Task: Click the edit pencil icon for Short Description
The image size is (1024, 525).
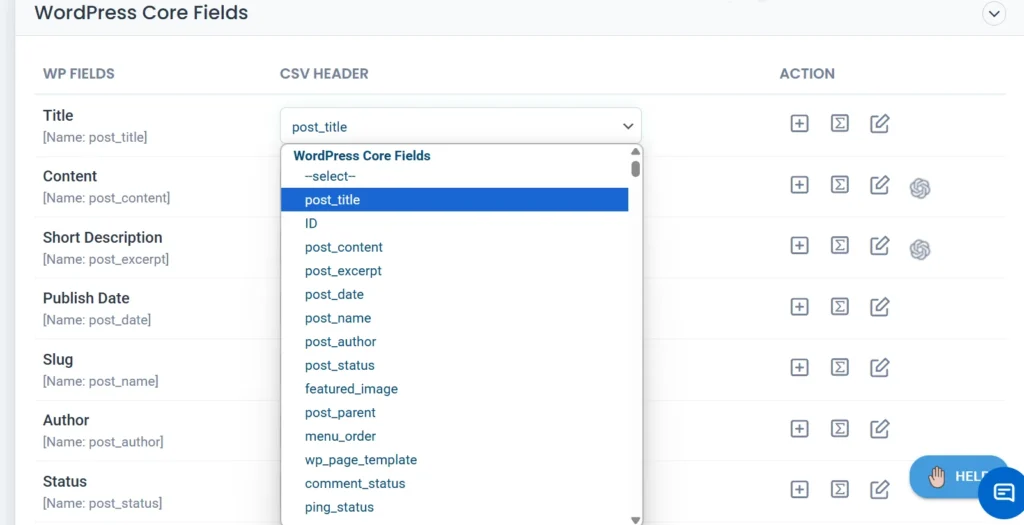Action: [880, 246]
